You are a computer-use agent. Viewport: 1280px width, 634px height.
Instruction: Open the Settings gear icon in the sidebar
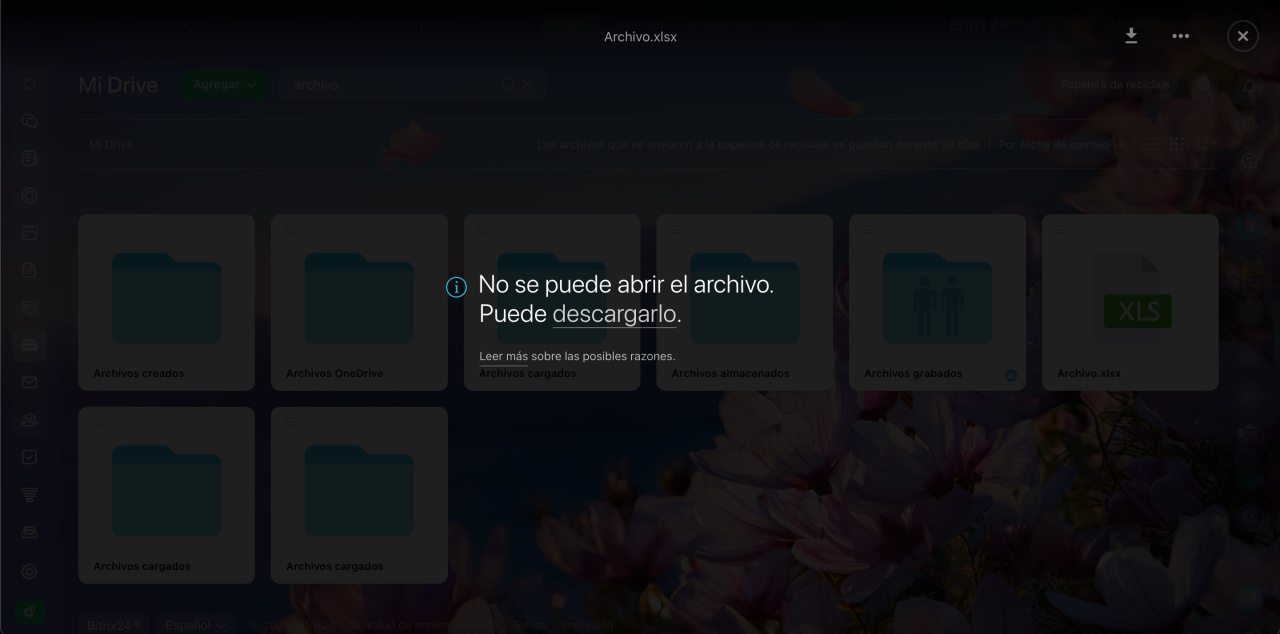click(29, 572)
